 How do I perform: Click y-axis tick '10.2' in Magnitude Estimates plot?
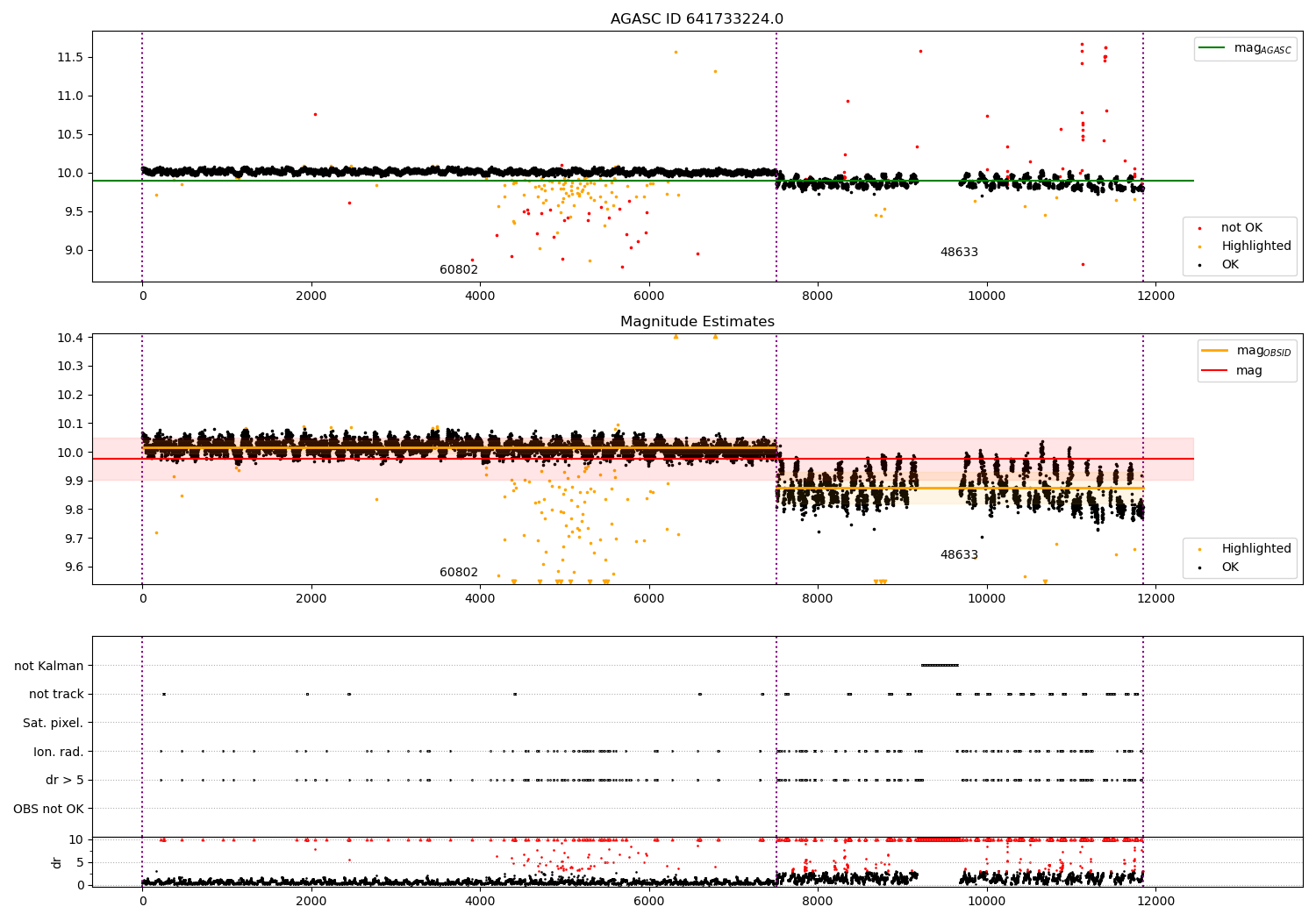69,396
